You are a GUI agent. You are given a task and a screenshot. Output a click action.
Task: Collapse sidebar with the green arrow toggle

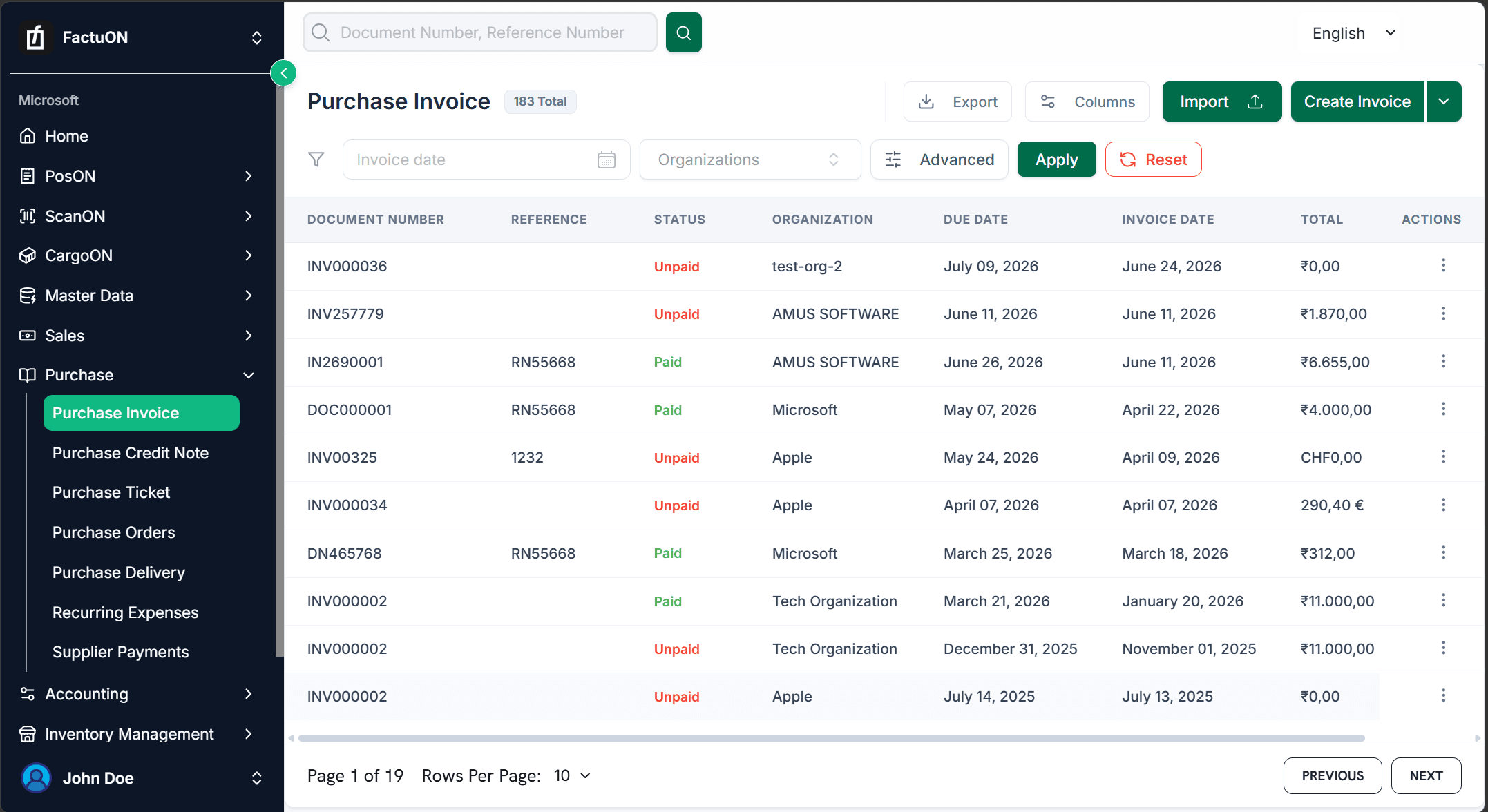pos(283,72)
